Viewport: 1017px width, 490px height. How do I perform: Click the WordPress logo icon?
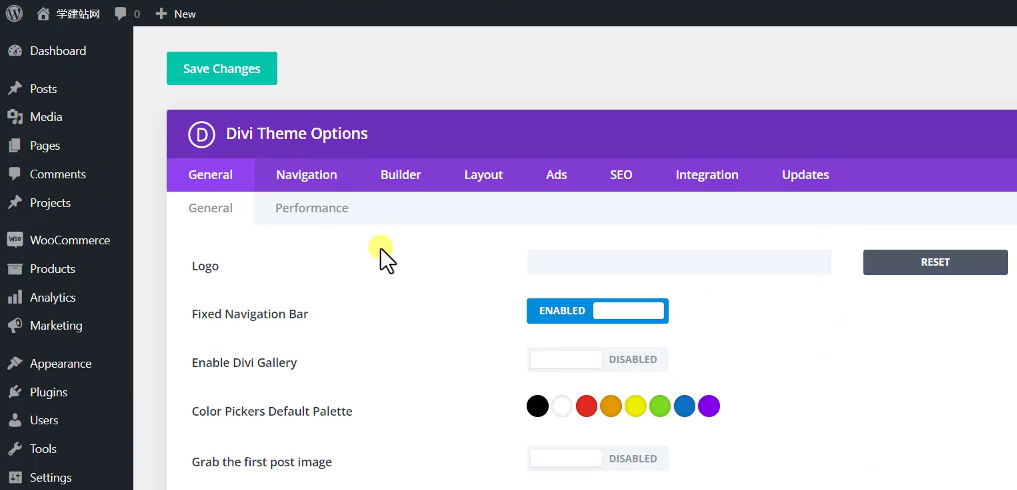(14, 14)
